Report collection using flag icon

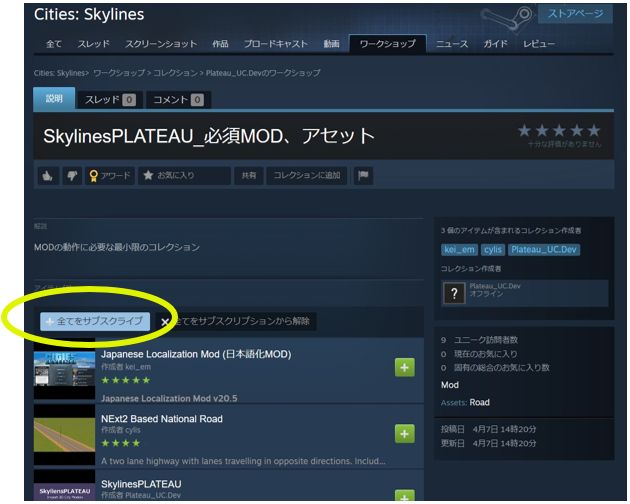click(x=363, y=176)
